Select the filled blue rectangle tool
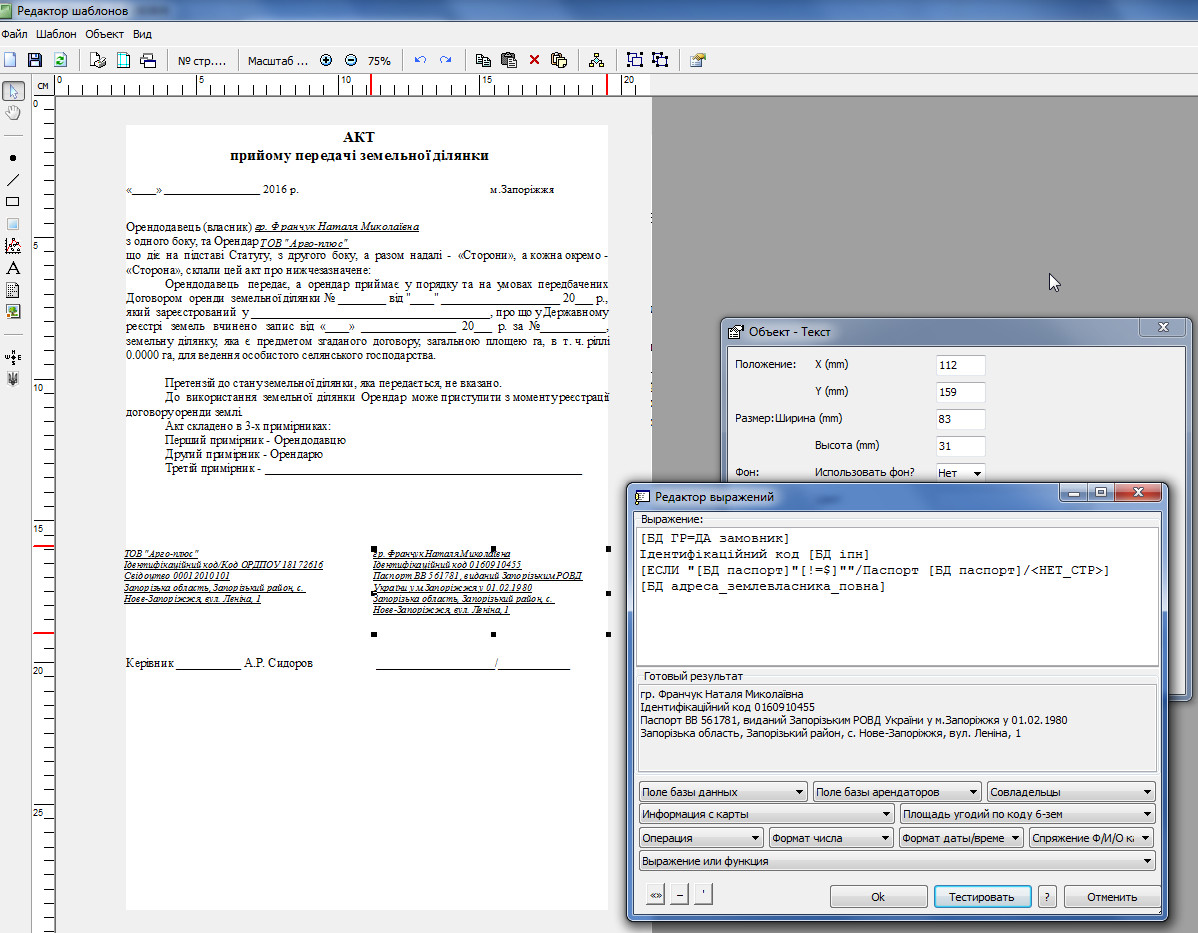The height and width of the screenshot is (933, 1198). [13, 224]
